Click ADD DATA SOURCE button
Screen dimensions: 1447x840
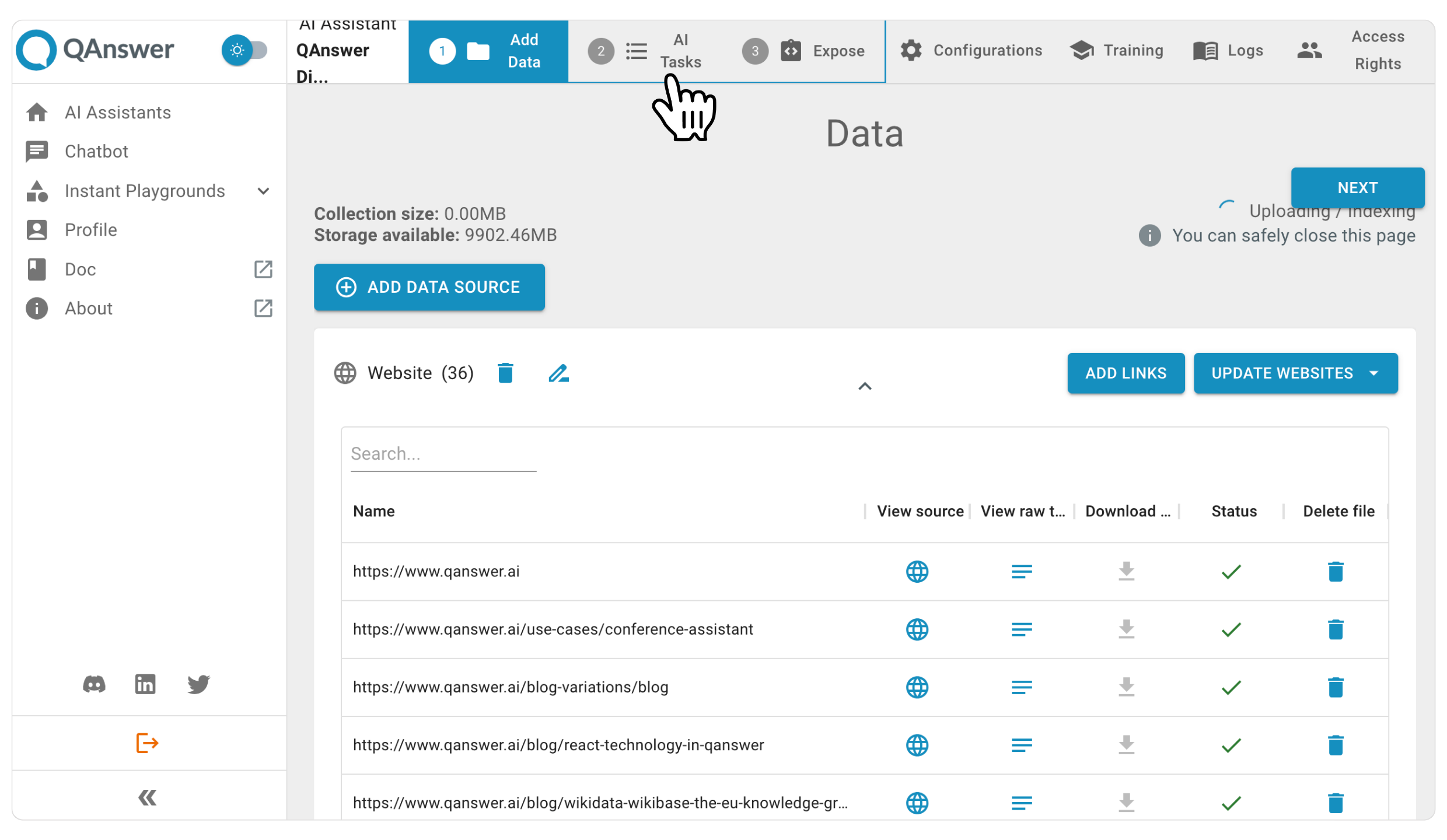429,286
